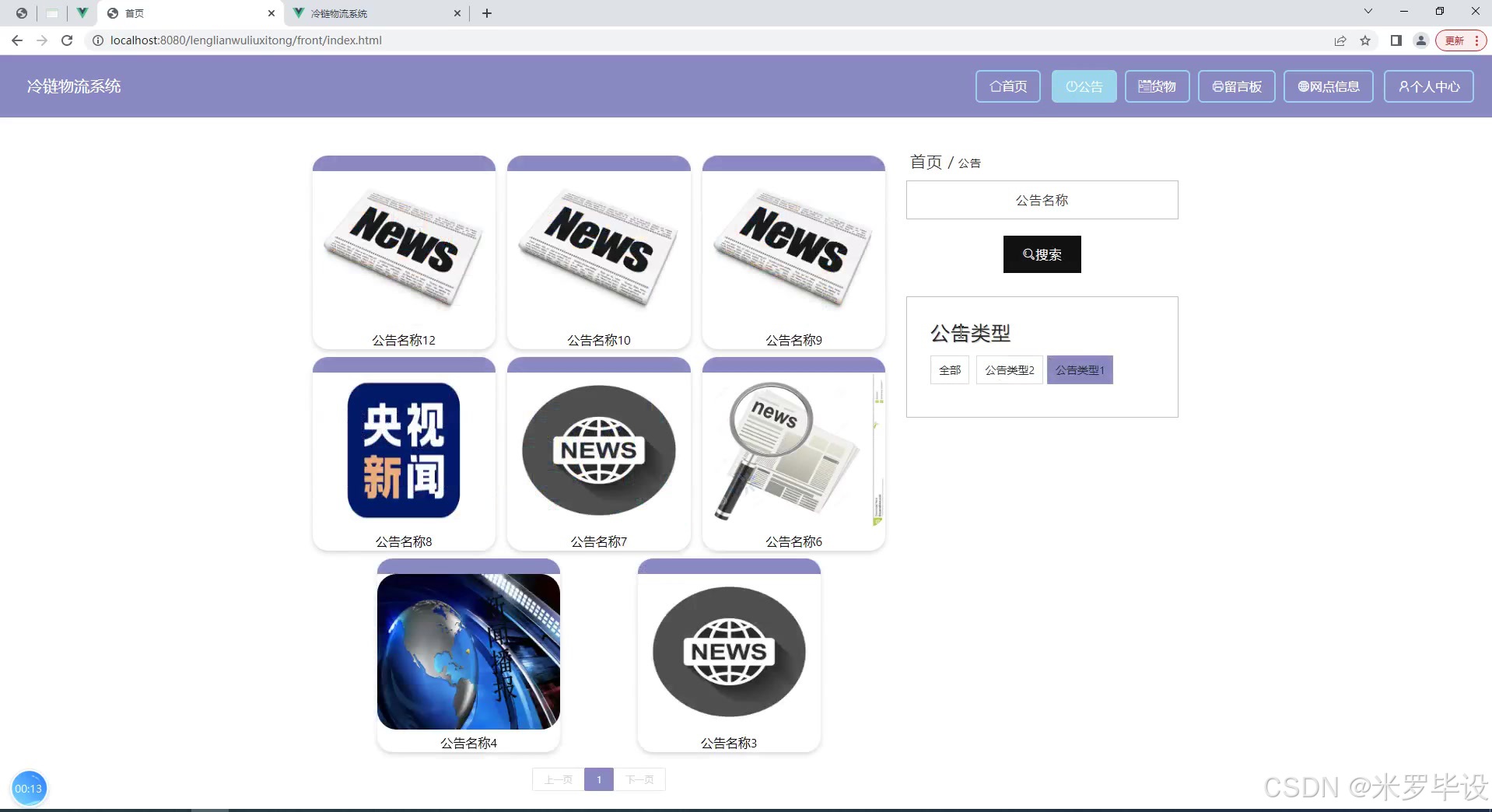Click the black 搜索 search button
Viewport: 1492px width, 812px height.
pos(1042,254)
